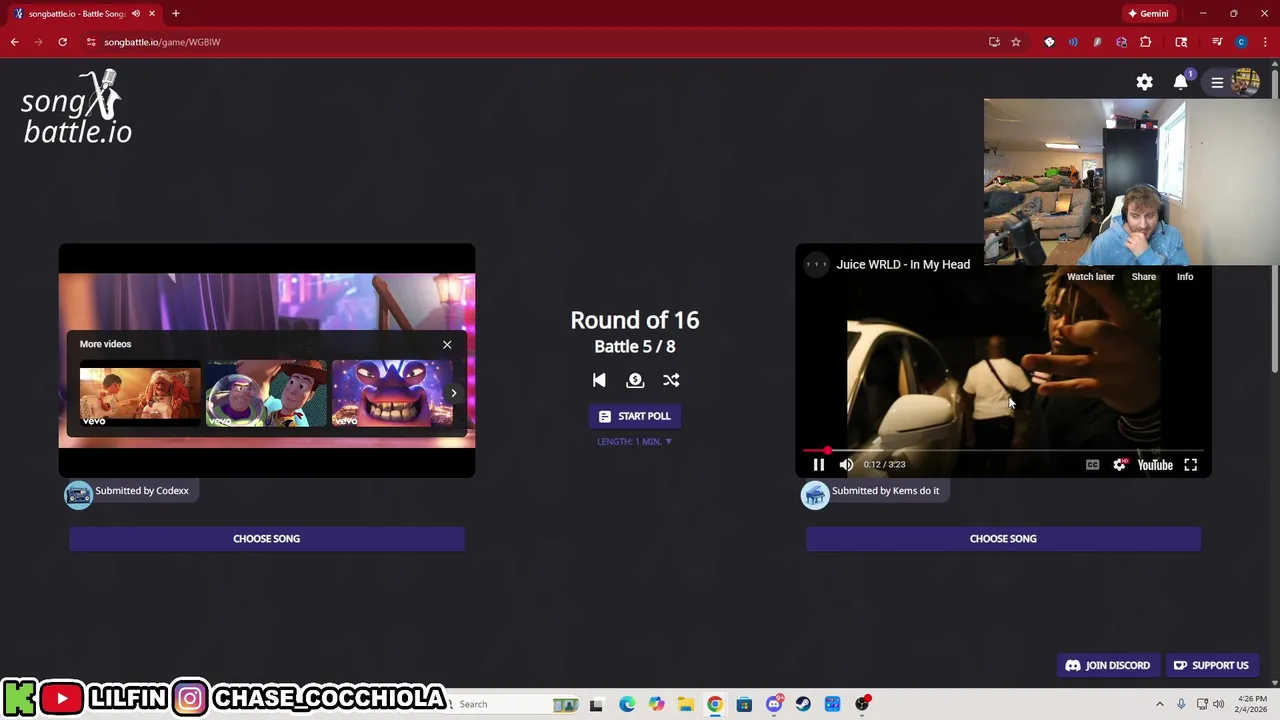Click the user profile avatar

(1246, 82)
